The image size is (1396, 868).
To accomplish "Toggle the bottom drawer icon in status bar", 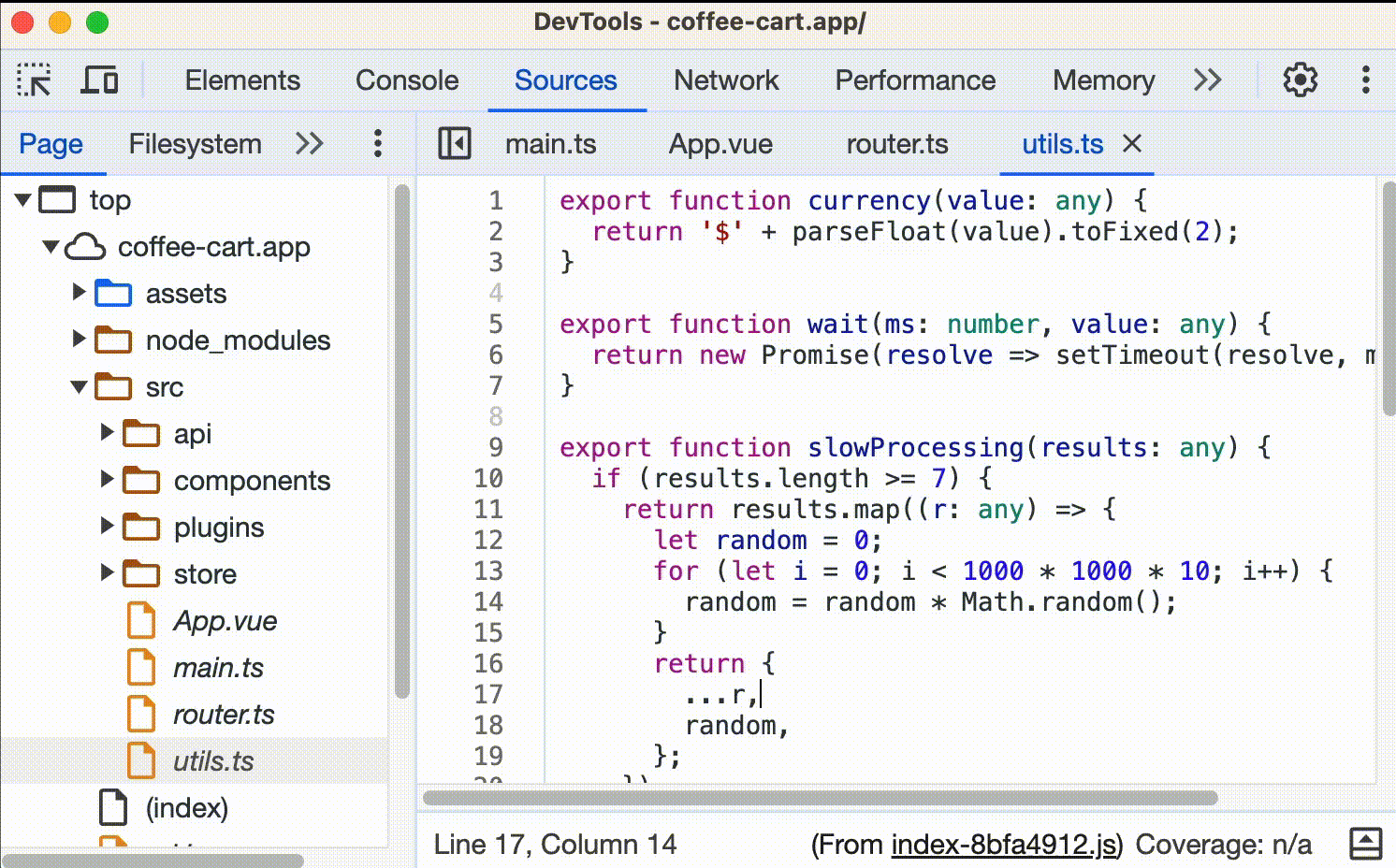I will pyautogui.click(x=1366, y=844).
